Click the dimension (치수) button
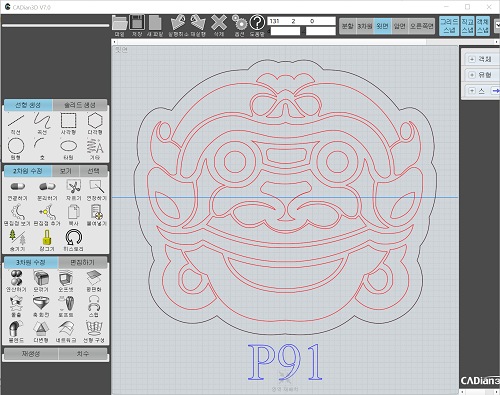The width and height of the screenshot is (500, 395). coord(83,354)
